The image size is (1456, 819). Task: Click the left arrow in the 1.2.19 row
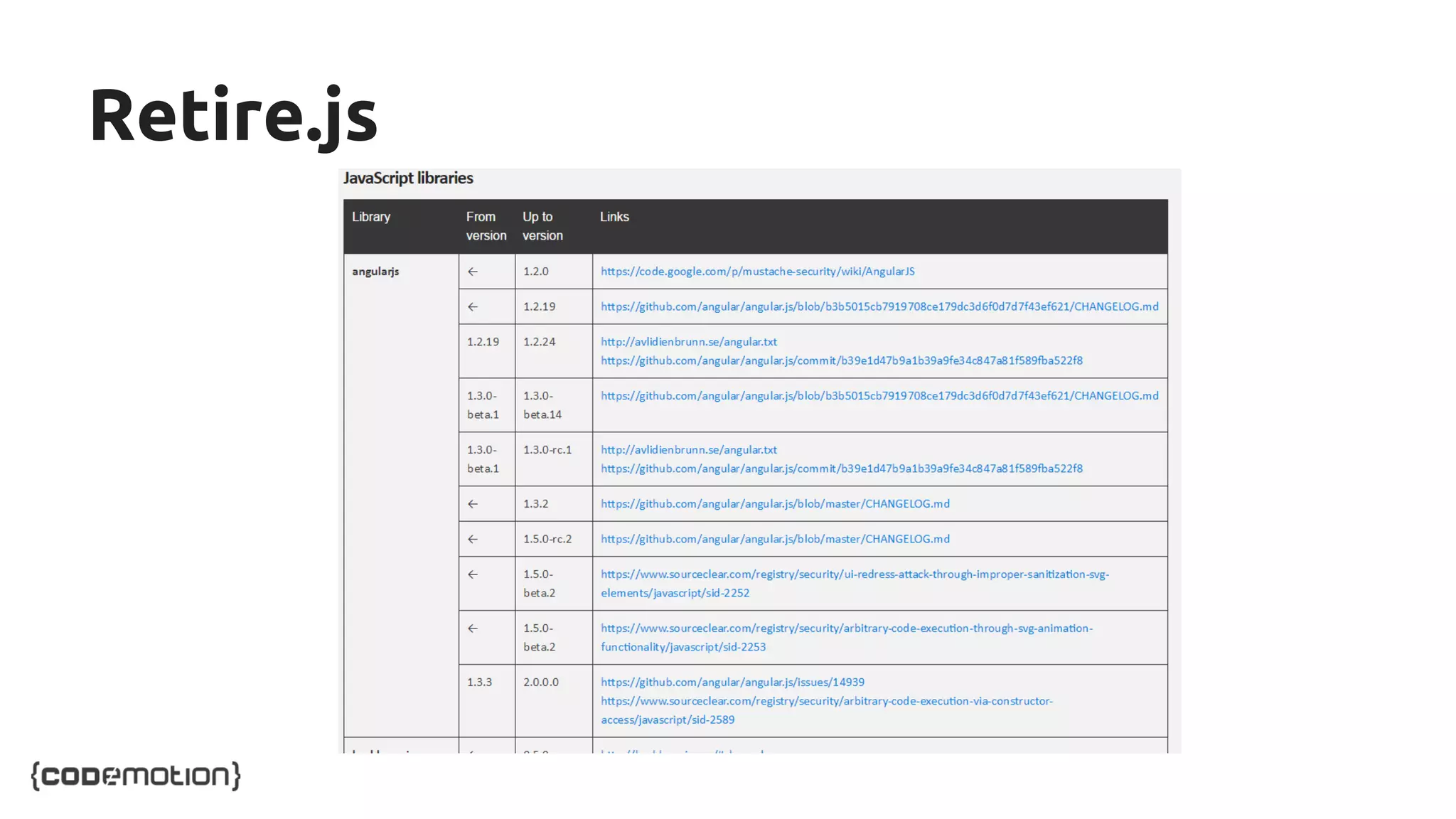pyautogui.click(x=473, y=307)
